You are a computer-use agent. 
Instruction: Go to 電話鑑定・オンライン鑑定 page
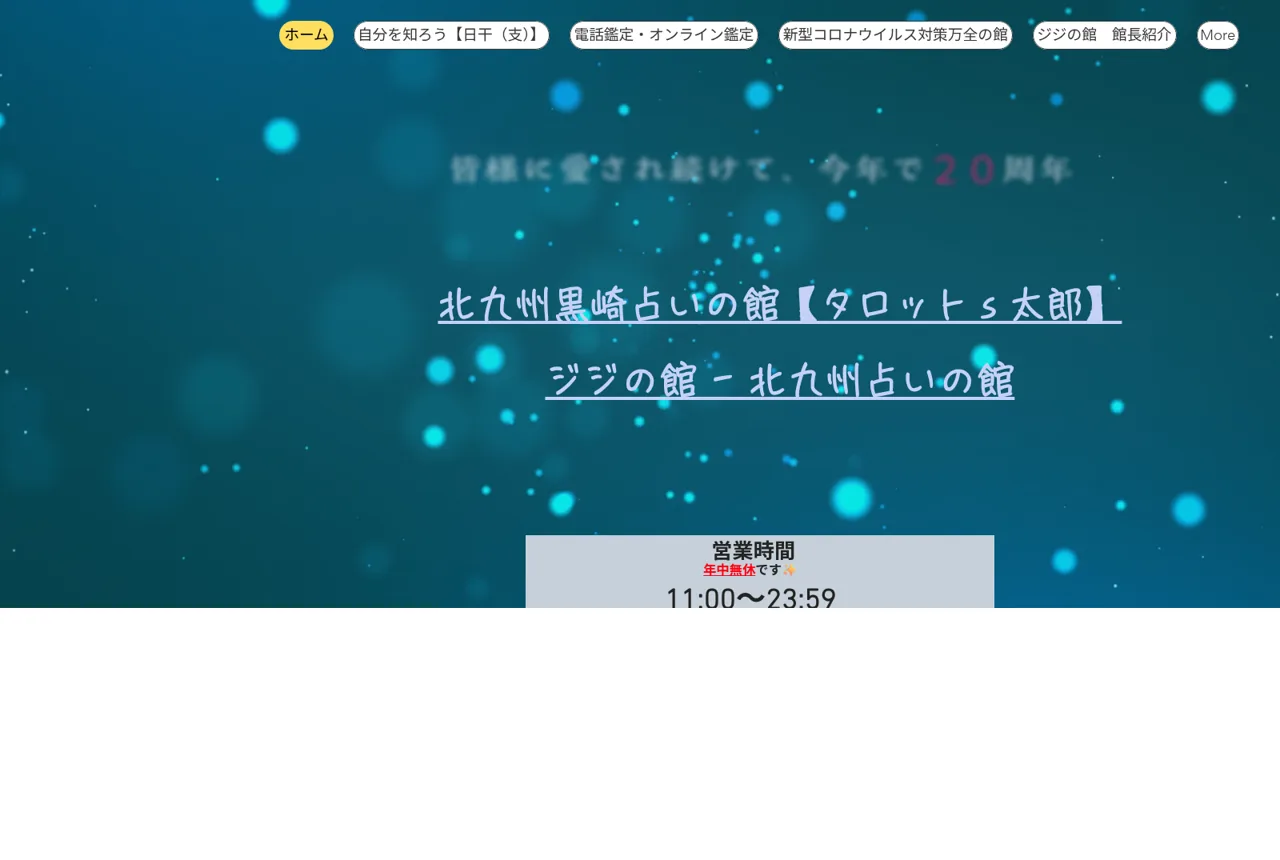point(664,35)
